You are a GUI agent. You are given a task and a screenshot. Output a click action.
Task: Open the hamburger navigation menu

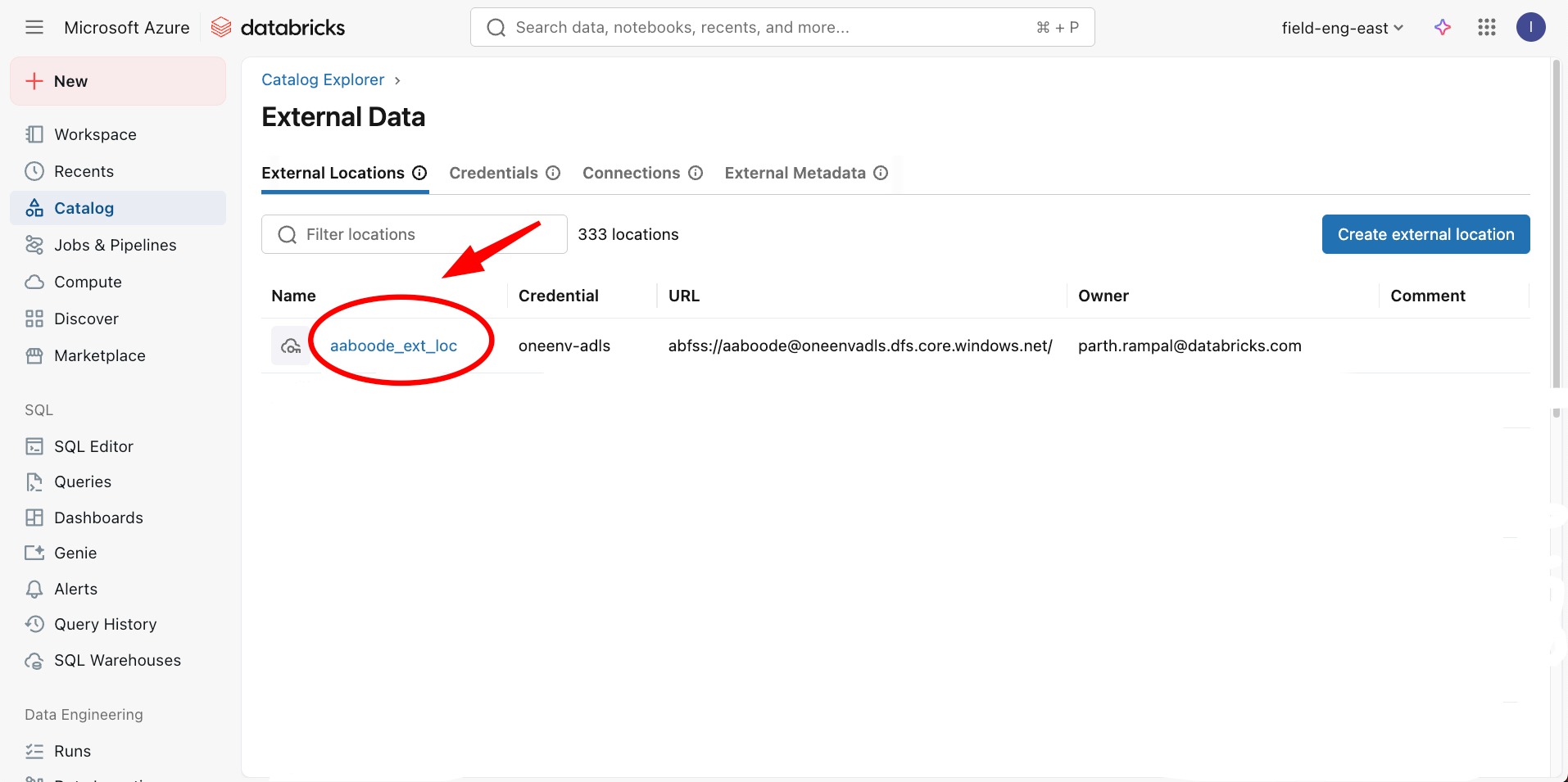click(34, 28)
